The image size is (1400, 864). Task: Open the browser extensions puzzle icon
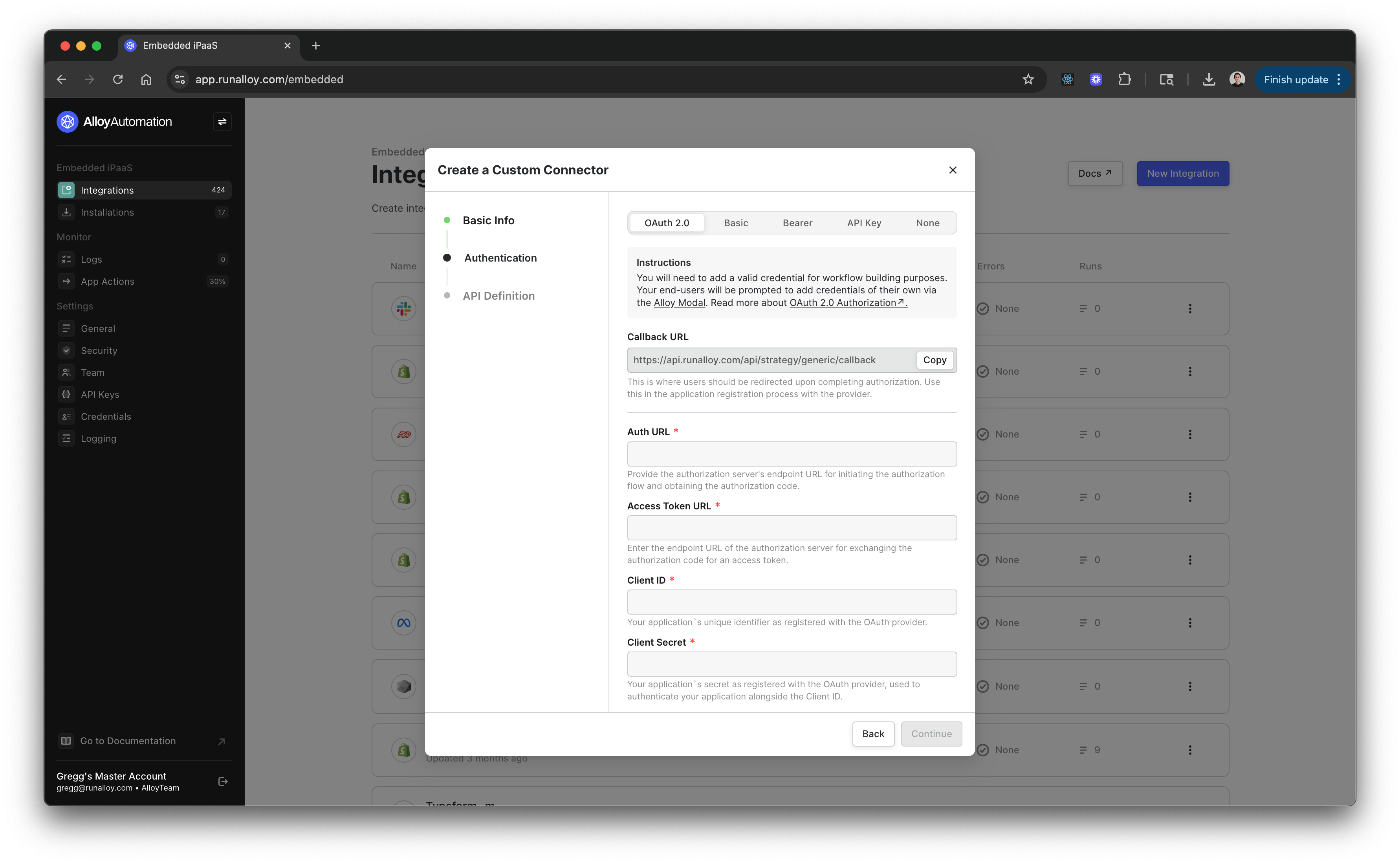coord(1124,79)
